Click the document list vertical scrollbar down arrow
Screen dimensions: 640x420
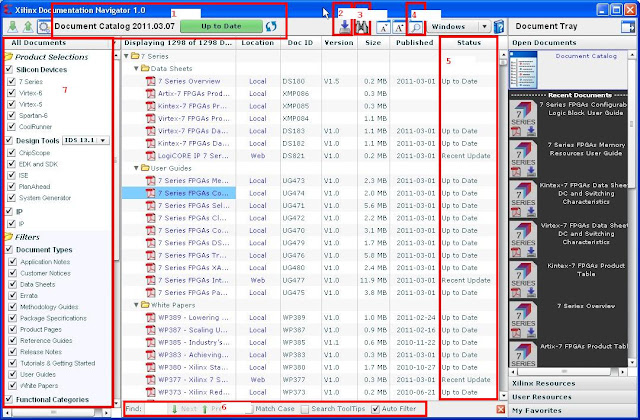pyautogui.click(x=503, y=396)
